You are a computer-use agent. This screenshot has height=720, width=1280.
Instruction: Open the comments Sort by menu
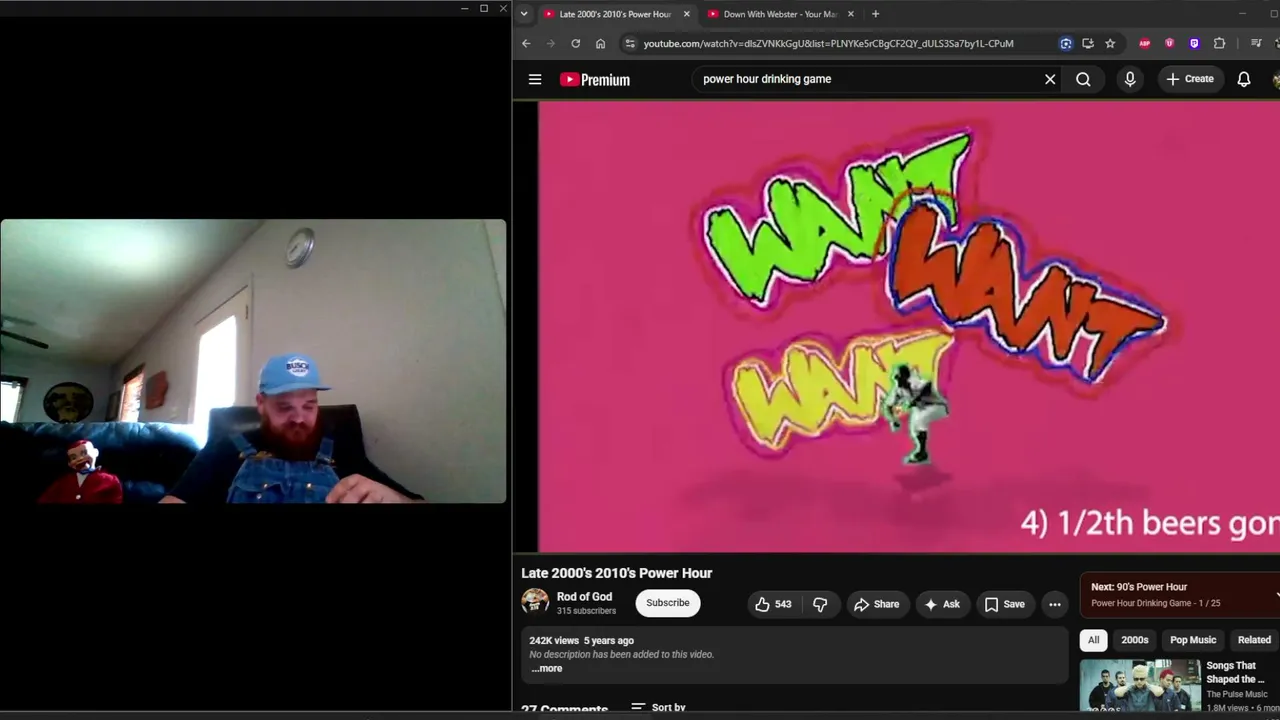(658, 707)
